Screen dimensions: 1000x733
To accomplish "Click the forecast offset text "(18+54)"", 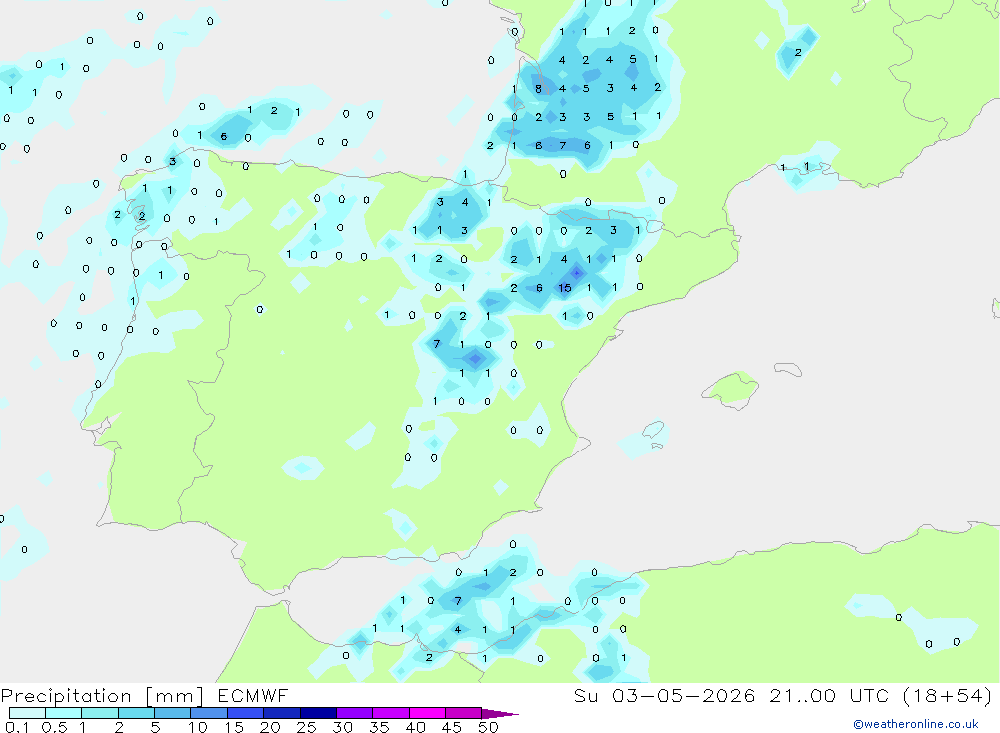I will [x=948, y=695].
